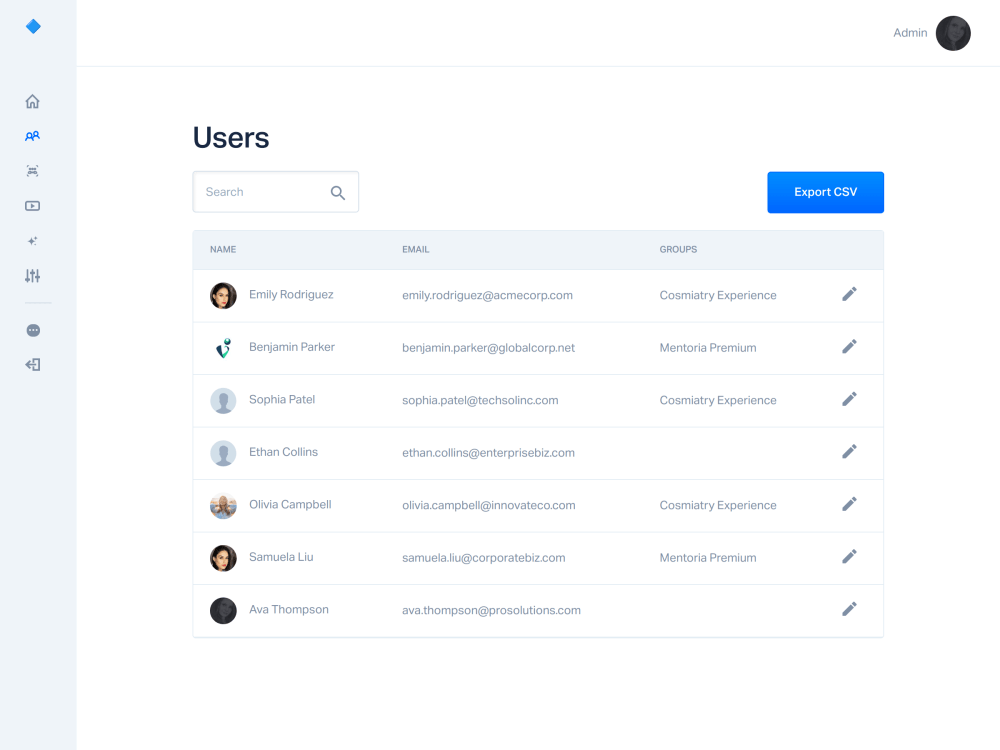The image size is (1000, 750).
Task: Click email ethan.collins@enterprisebiz.com
Action: tap(489, 453)
